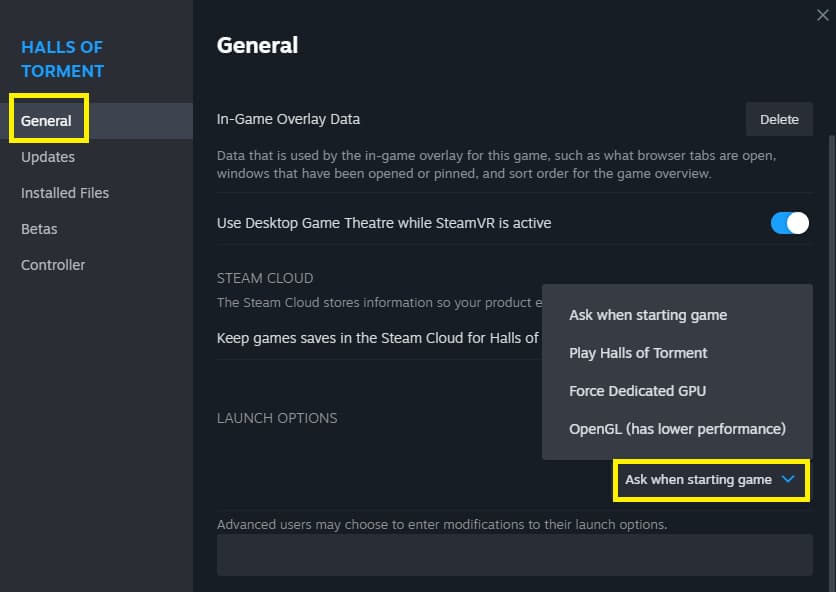Click the 'In-Game Overlay Data' setting label
Viewport: 836px width, 592px height.
click(288, 119)
